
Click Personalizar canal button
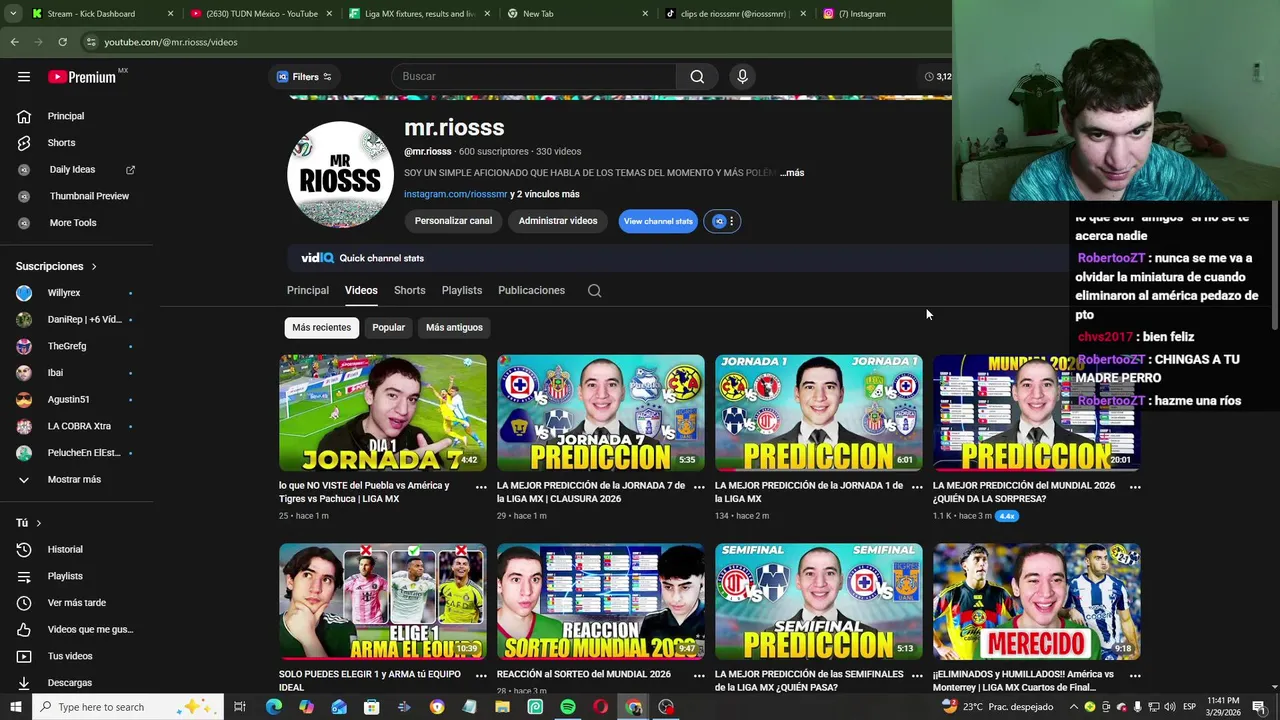(x=453, y=221)
